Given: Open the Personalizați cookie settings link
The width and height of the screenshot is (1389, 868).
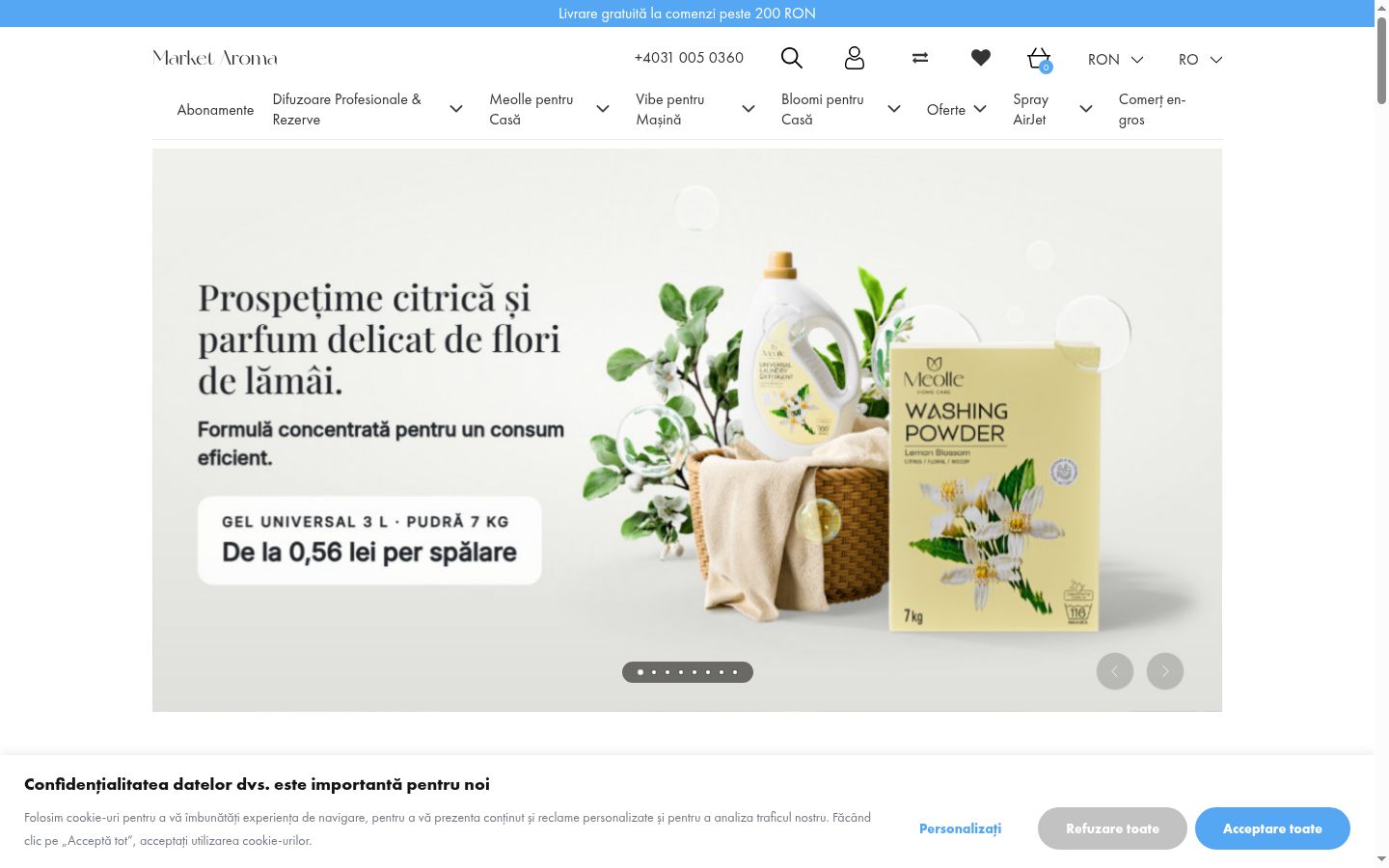Looking at the screenshot, I should click(960, 828).
